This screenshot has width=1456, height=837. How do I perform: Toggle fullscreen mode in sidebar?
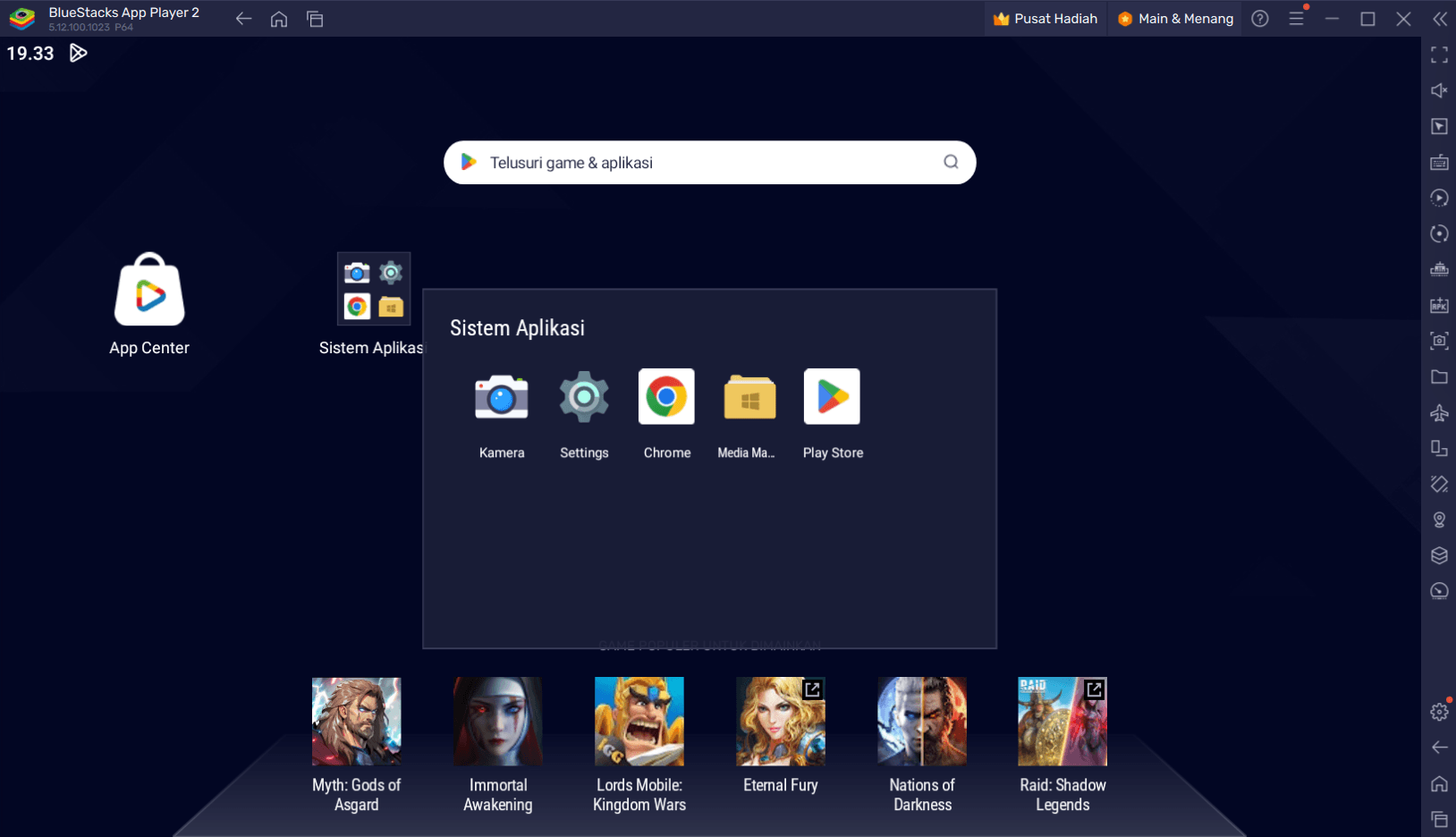tap(1439, 55)
